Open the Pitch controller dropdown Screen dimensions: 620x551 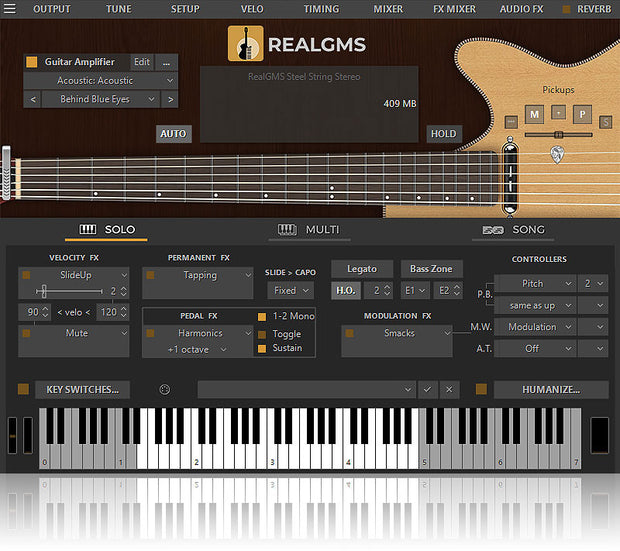coord(535,284)
